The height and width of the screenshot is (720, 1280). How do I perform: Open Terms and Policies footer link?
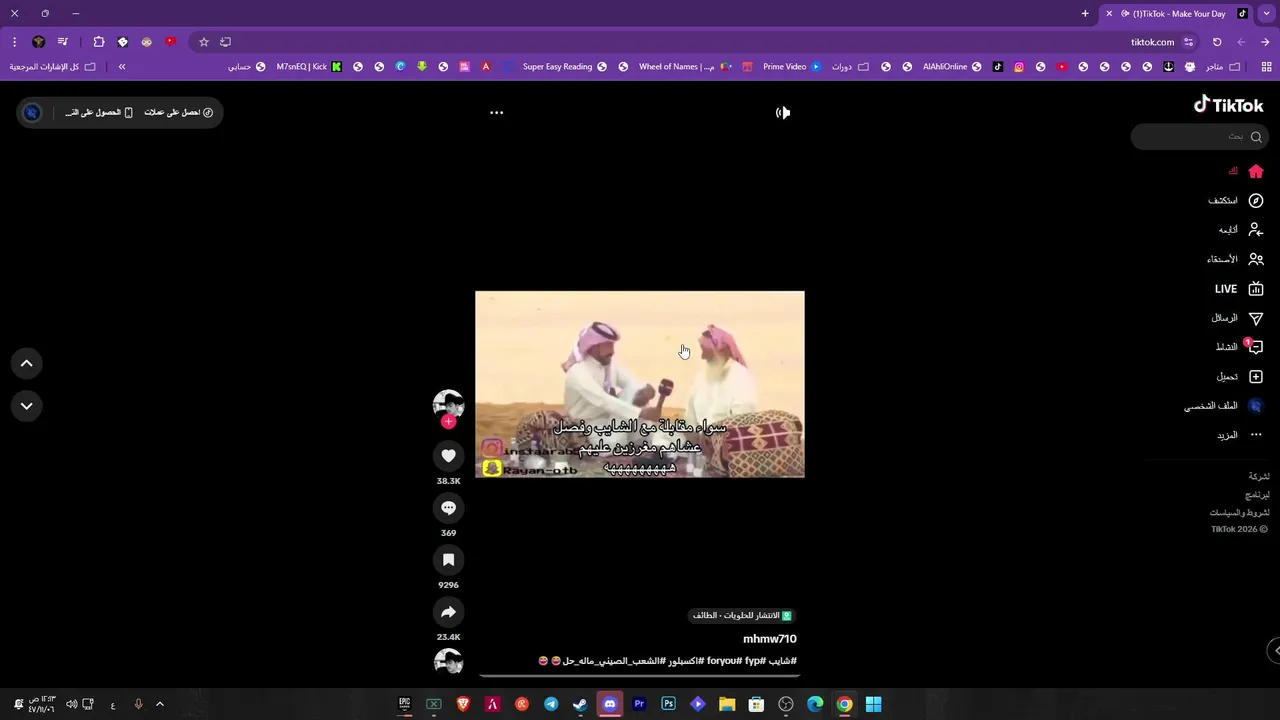pyautogui.click(x=1240, y=513)
